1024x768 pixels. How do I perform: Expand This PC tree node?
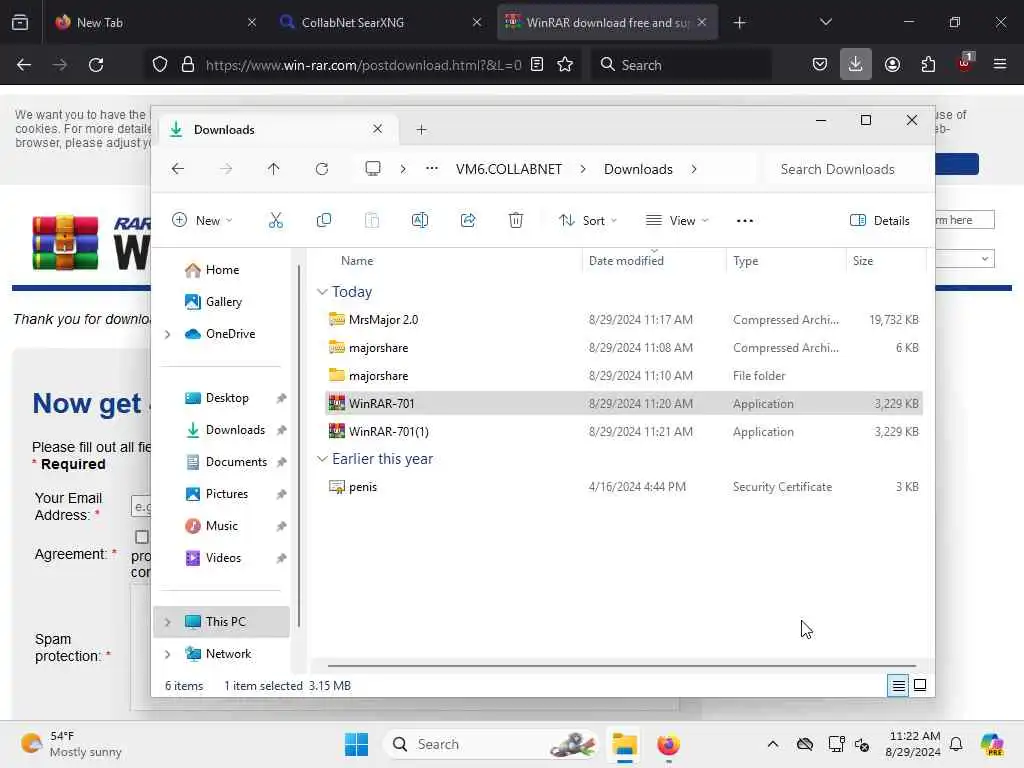[168, 622]
